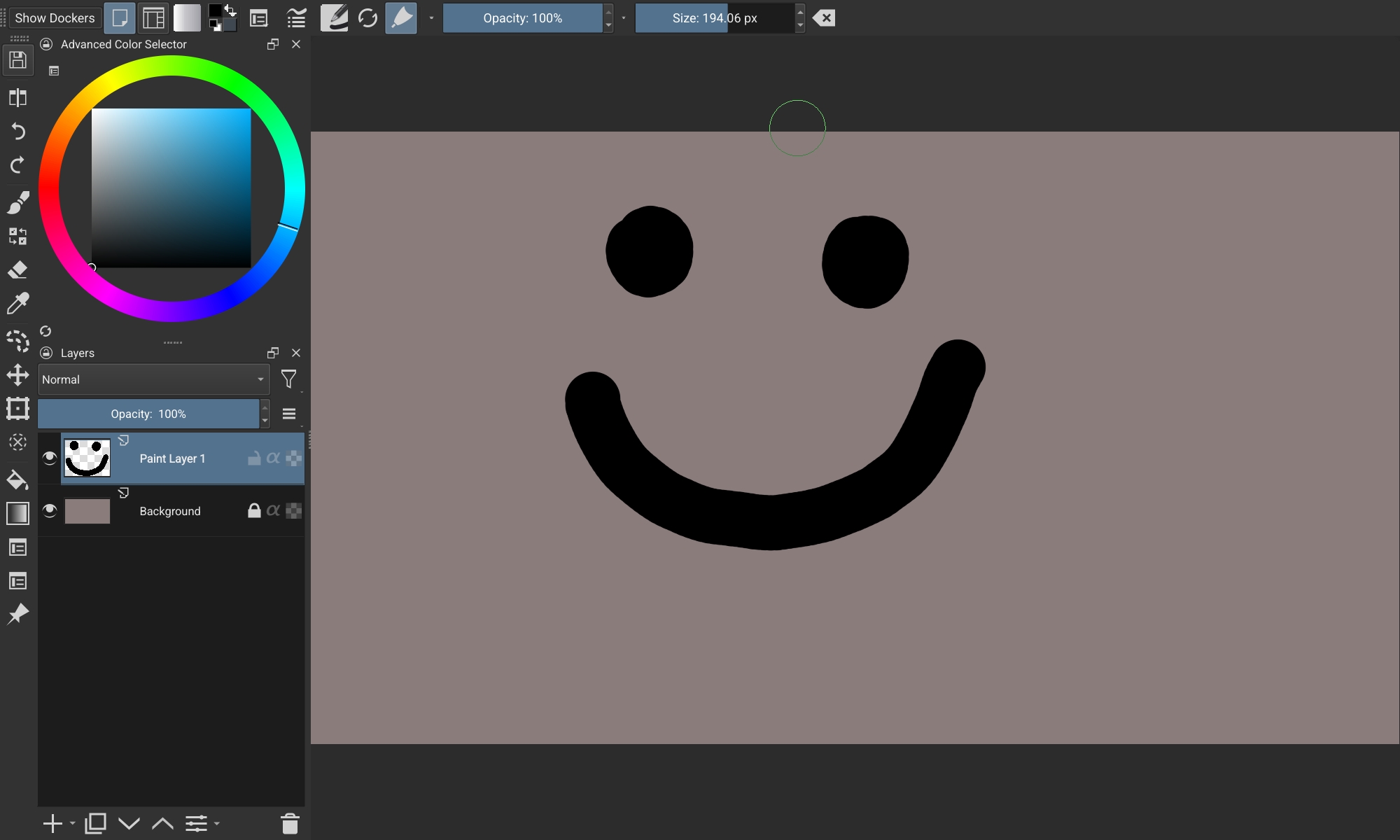Toggle the Background layer lock
Image resolution: width=1400 pixels, height=840 pixels.
click(254, 510)
